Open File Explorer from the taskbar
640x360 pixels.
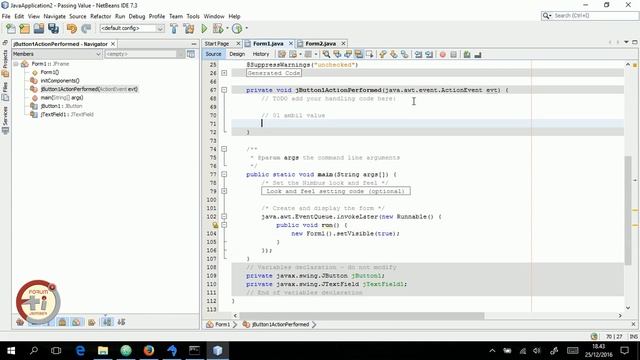tap(103, 350)
